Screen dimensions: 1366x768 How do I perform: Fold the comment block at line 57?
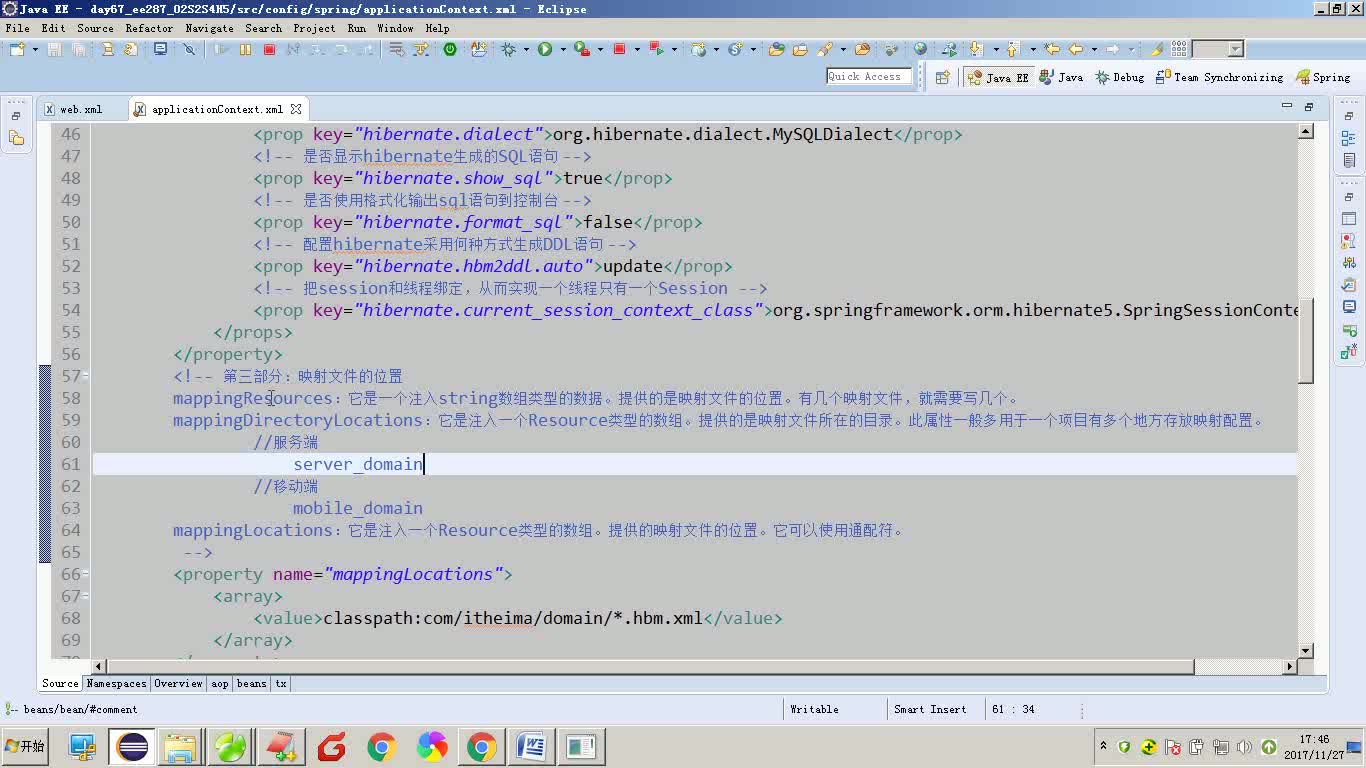click(x=86, y=376)
